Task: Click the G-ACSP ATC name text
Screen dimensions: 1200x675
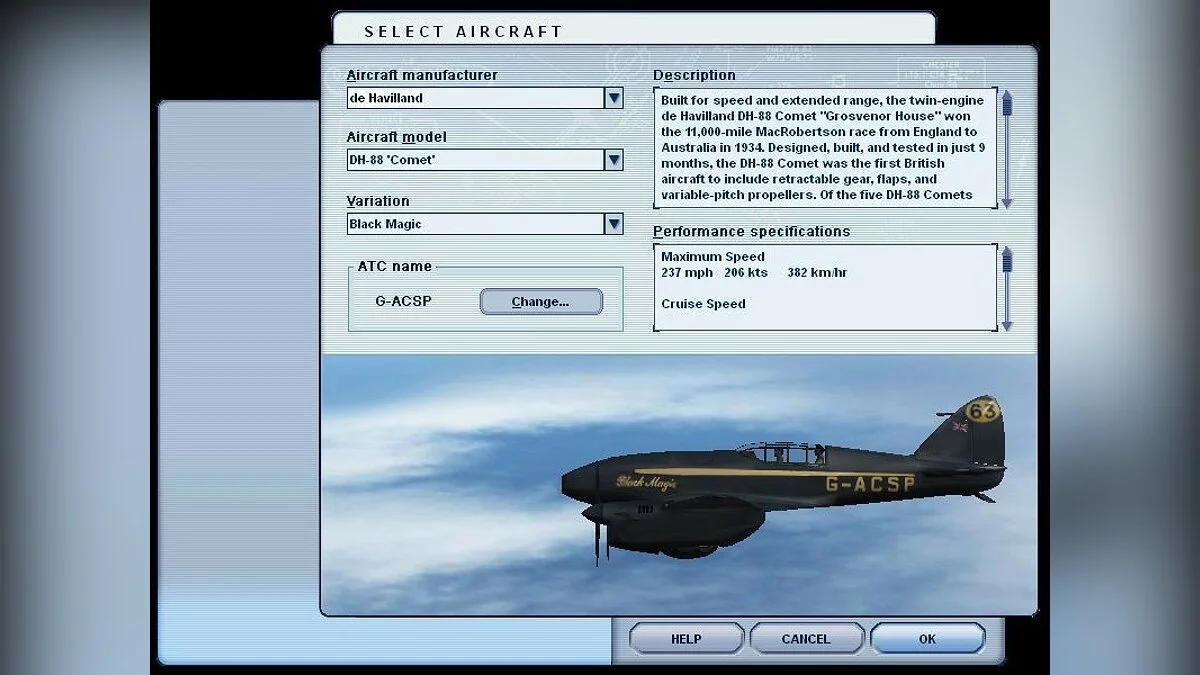Action: pyautogui.click(x=404, y=301)
